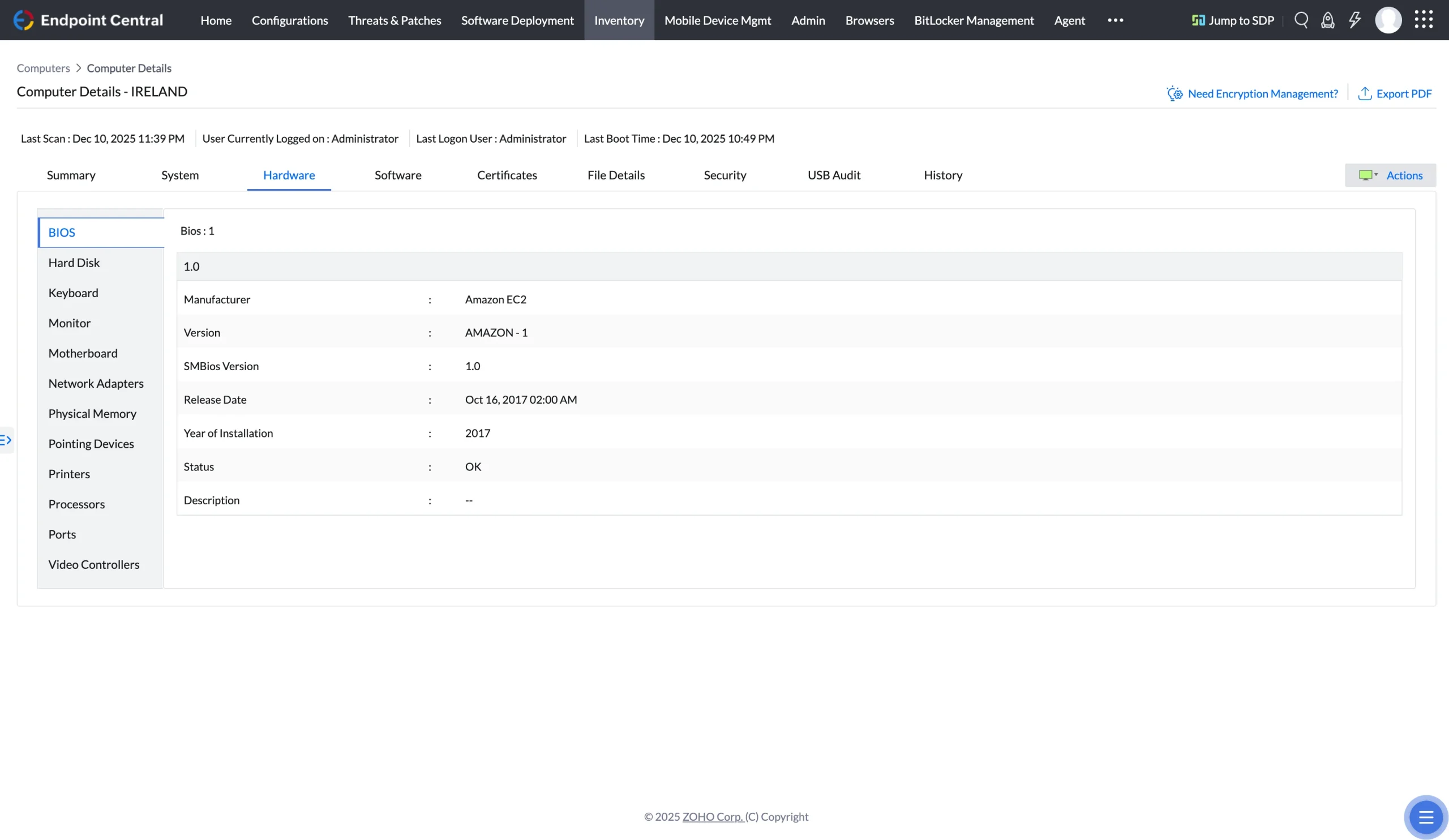
Task: Open the floating blue menu button
Action: [1425, 816]
